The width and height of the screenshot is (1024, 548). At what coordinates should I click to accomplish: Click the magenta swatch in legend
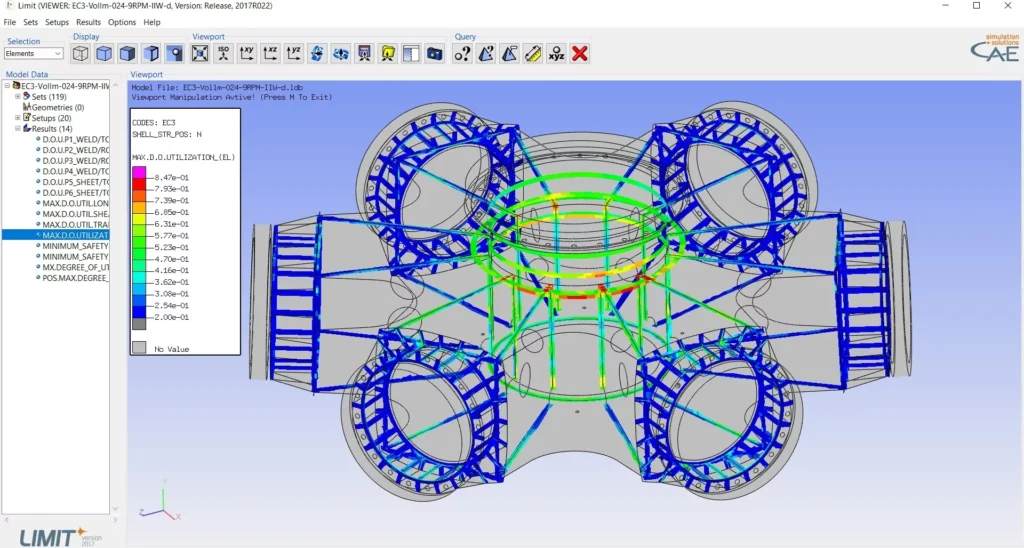coord(139,172)
